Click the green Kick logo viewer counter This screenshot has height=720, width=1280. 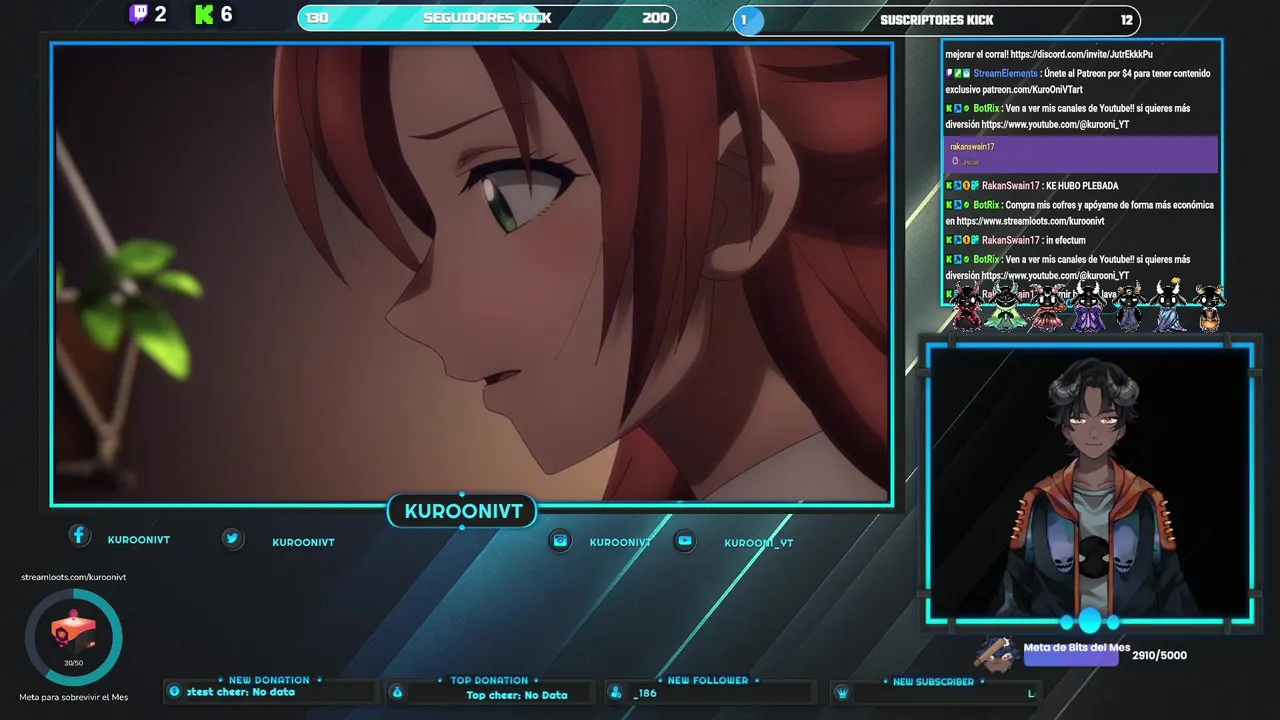point(213,15)
